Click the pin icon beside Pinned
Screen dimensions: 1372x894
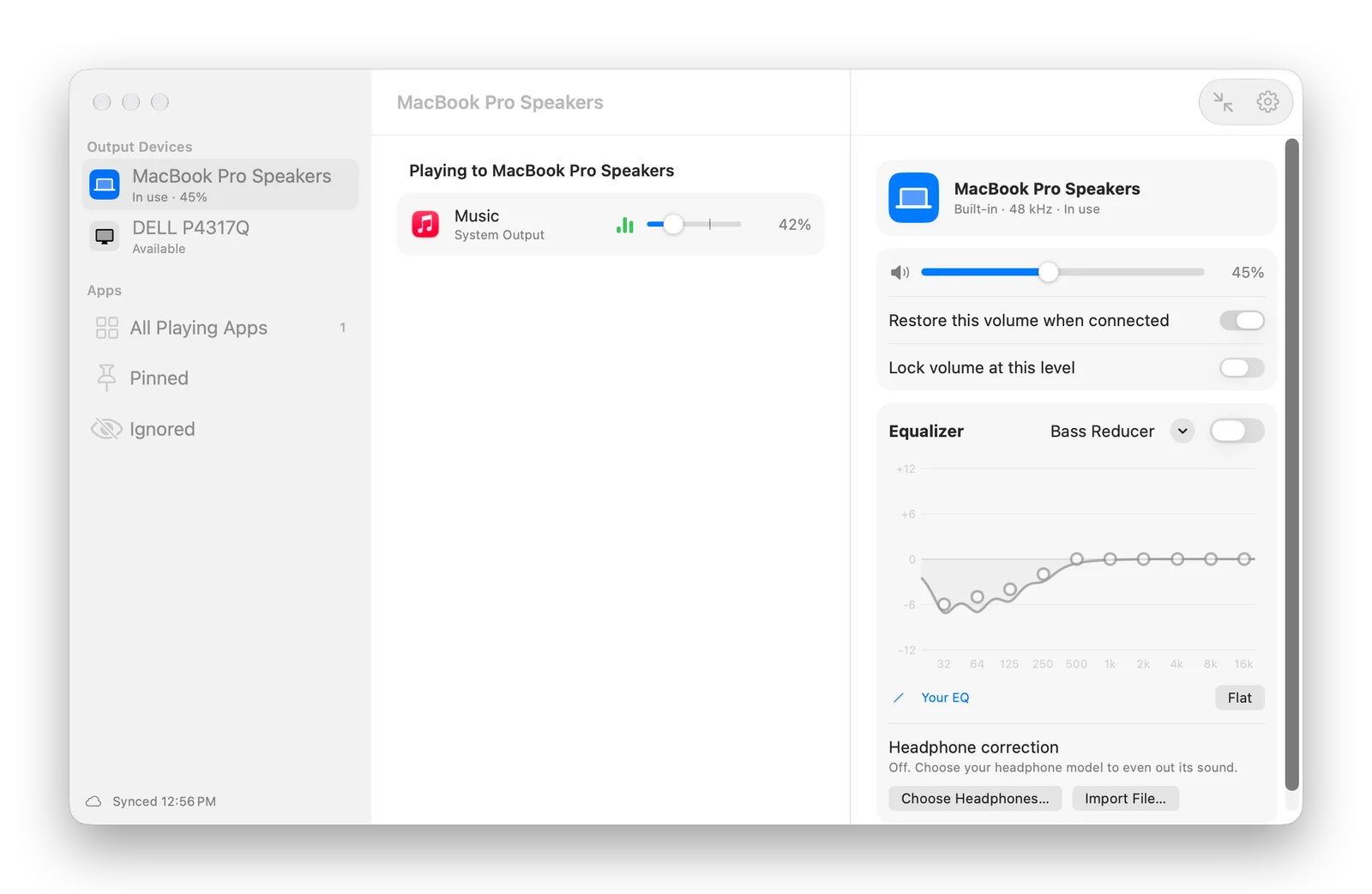coord(106,378)
